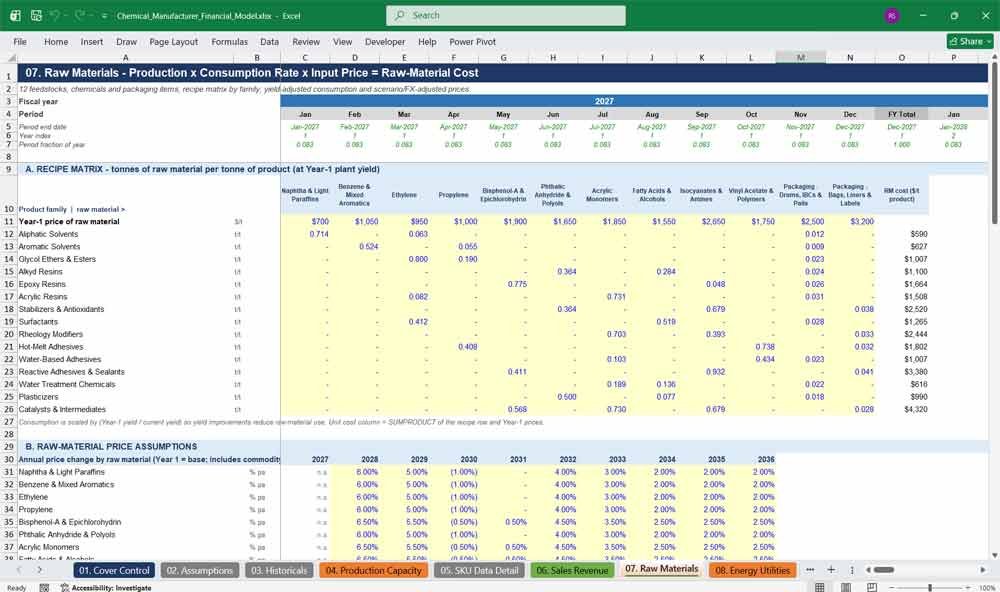The image size is (1000, 592).
Task: Click the Undo arrow icon
Action: 55,15
